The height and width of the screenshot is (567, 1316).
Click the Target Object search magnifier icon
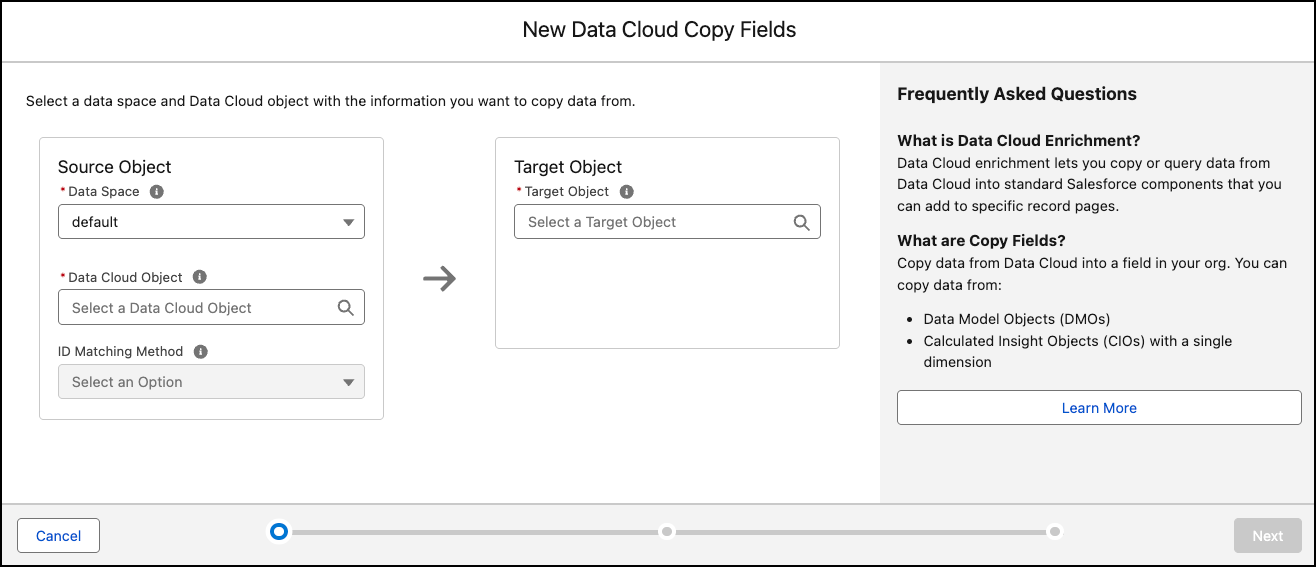(x=802, y=222)
